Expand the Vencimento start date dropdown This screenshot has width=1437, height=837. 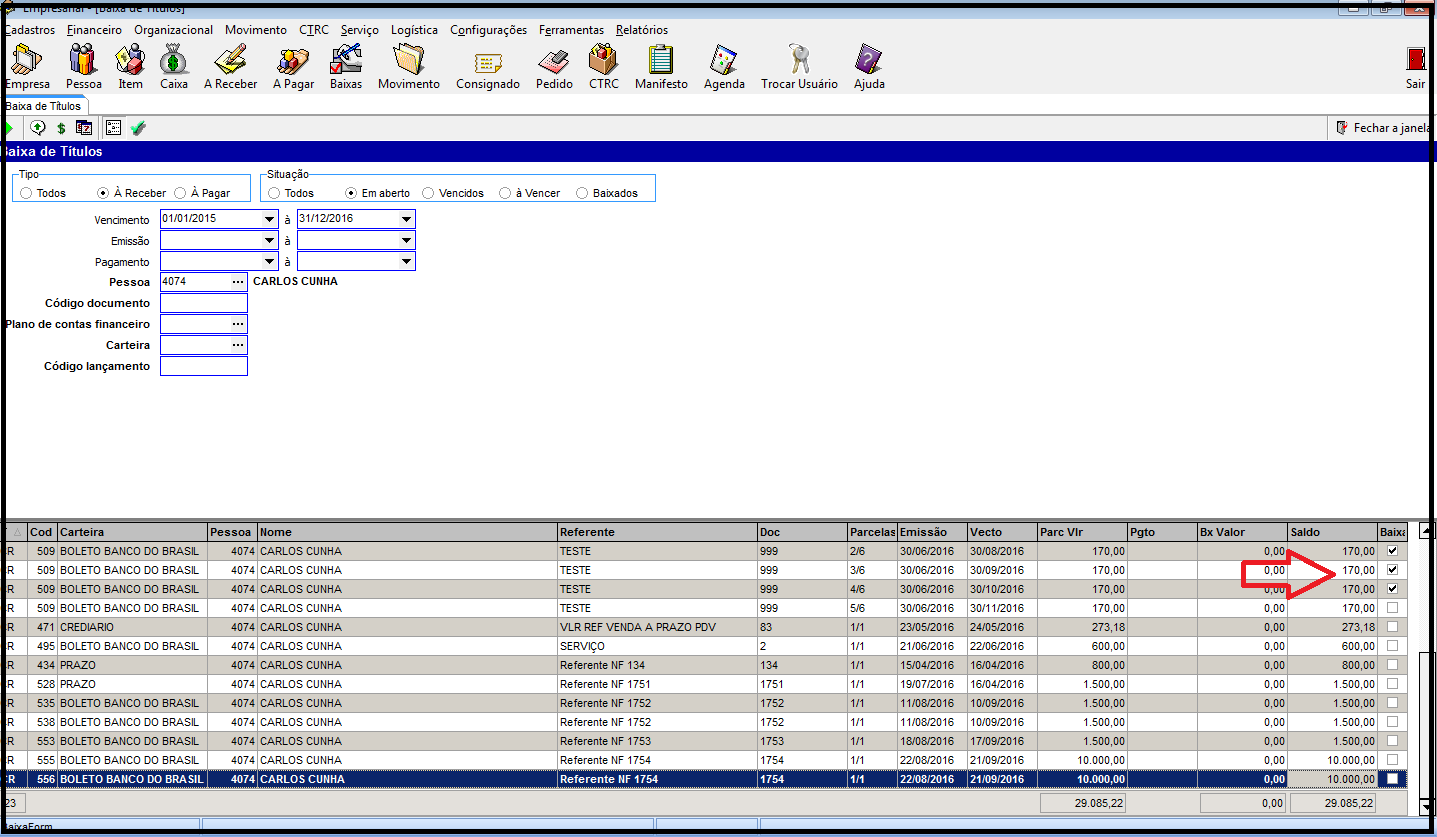pos(269,219)
